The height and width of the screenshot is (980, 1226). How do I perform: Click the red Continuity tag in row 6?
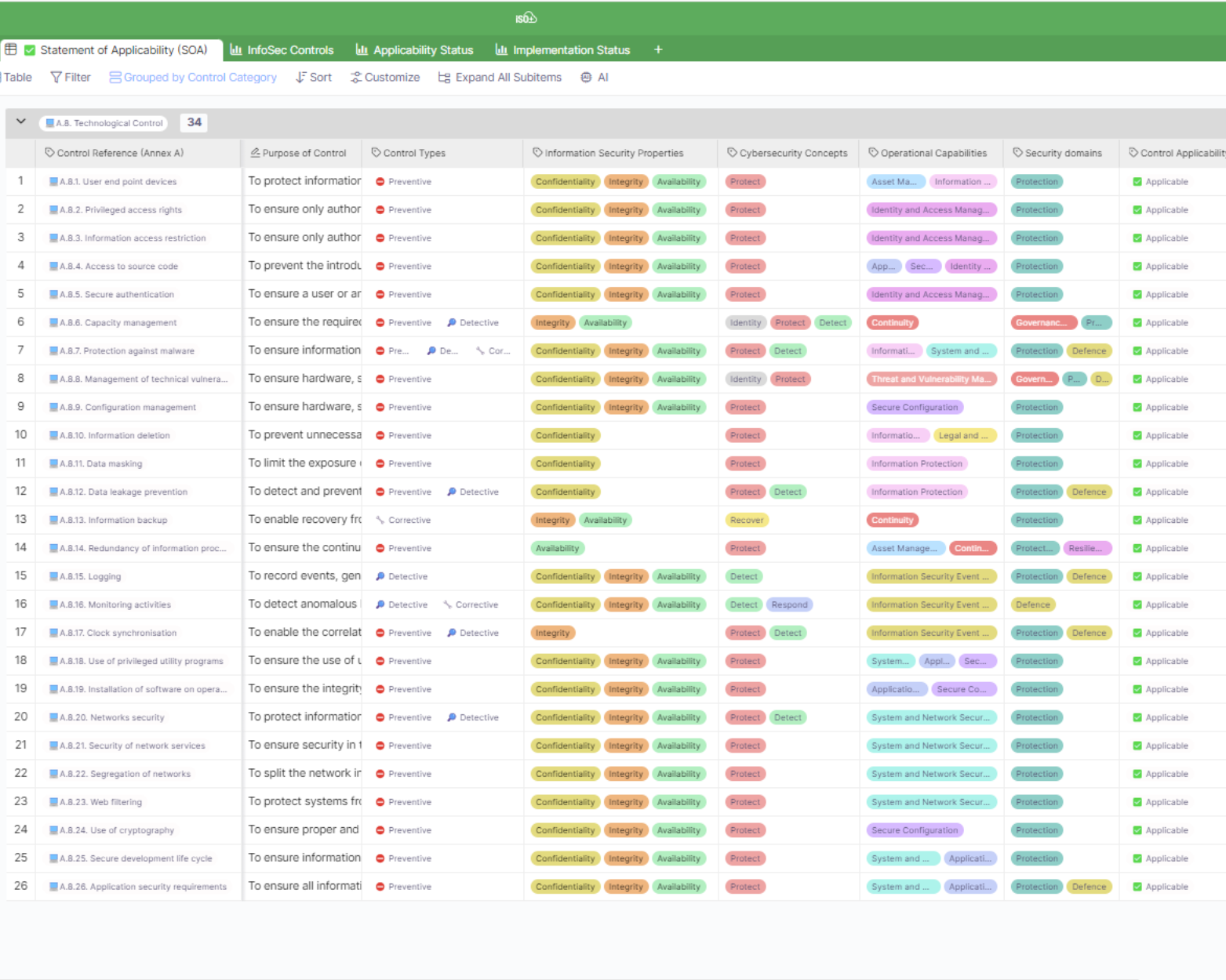[893, 323]
